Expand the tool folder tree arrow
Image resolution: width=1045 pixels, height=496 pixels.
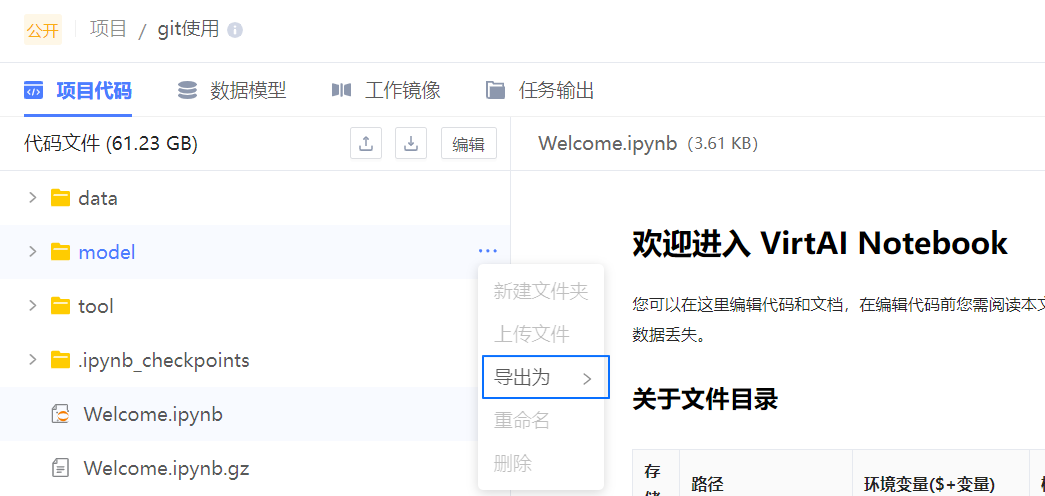click(x=32, y=306)
